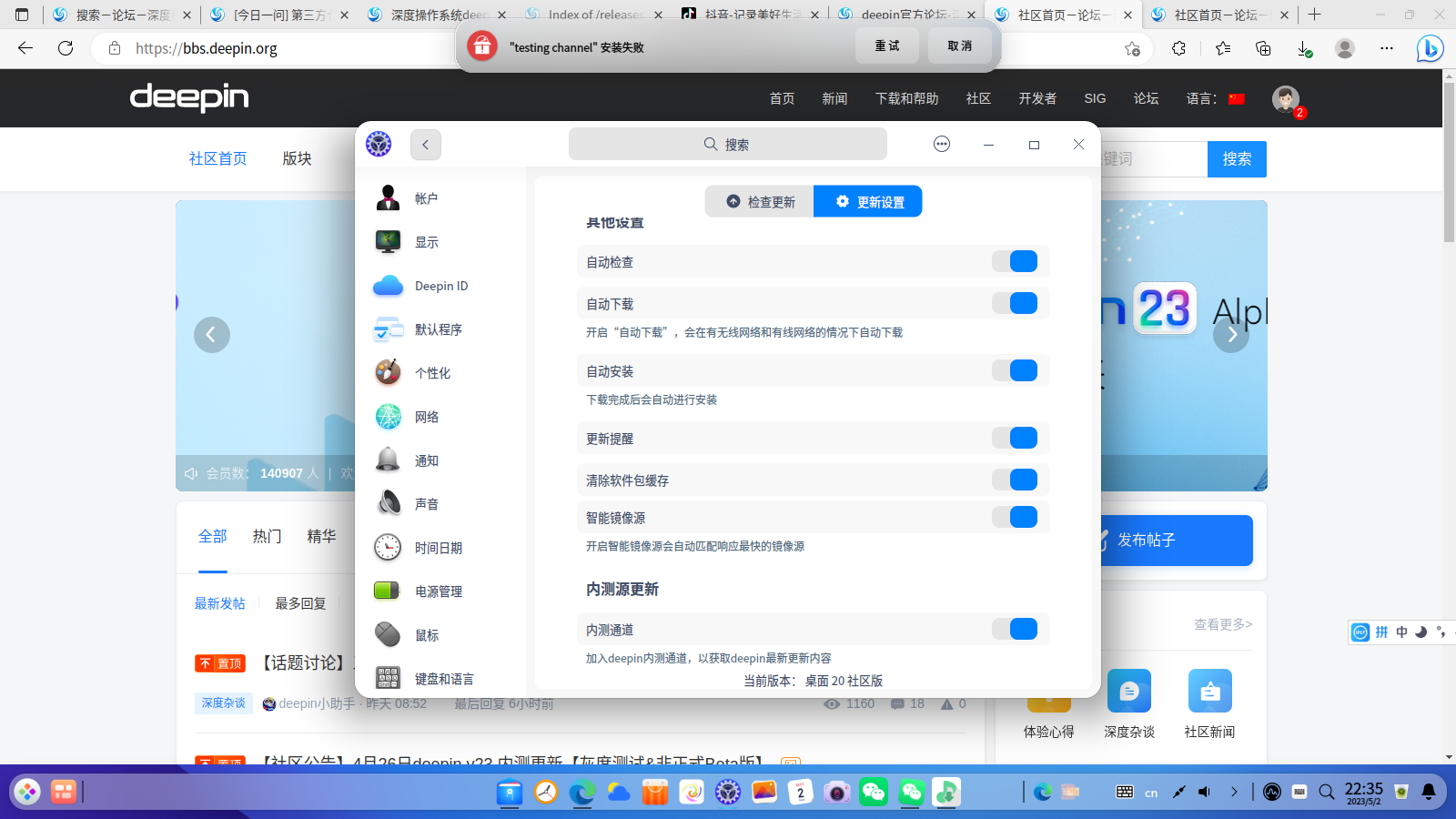Image resolution: width=1456 pixels, height=819 pixels.
Task: Open Mouse settings in the sidebar
Action: tap(426, 634)
